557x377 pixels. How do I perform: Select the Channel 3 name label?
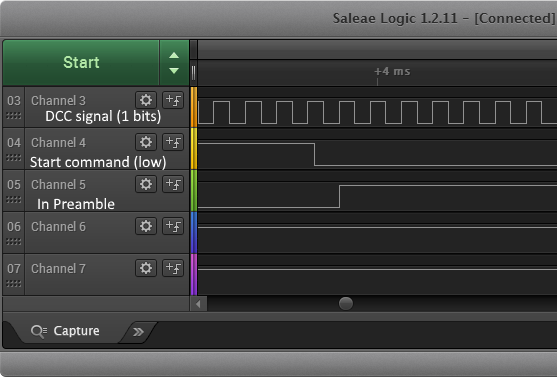point(58,101)
